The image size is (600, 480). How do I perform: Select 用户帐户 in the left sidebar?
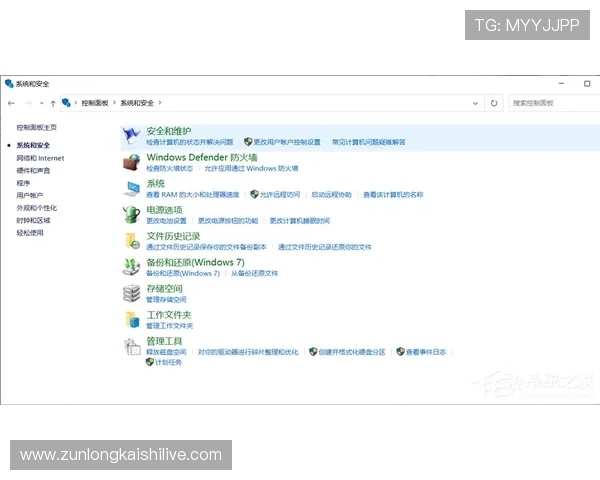point(30,195)
